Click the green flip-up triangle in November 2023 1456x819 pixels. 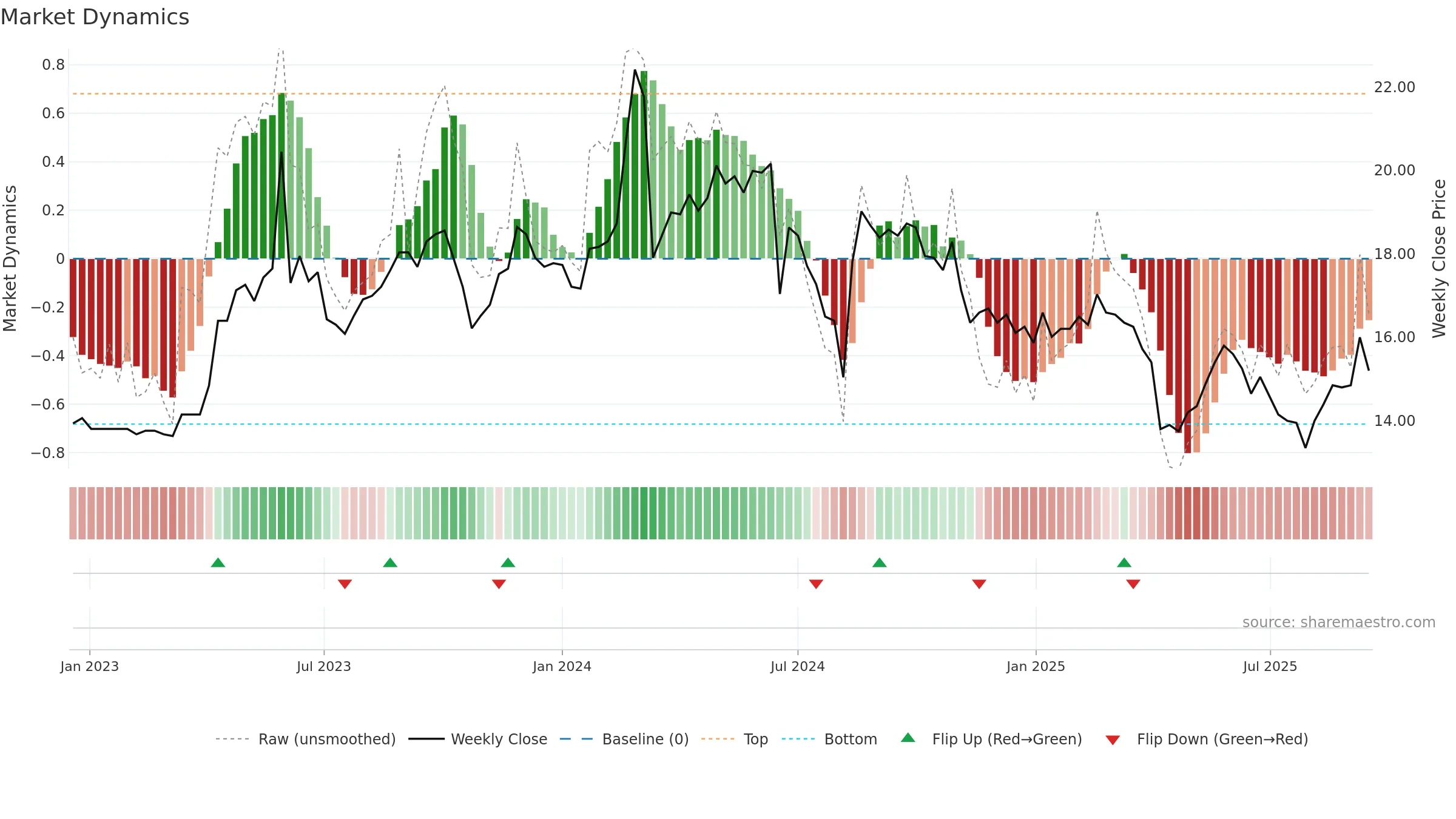pos(508,562)
